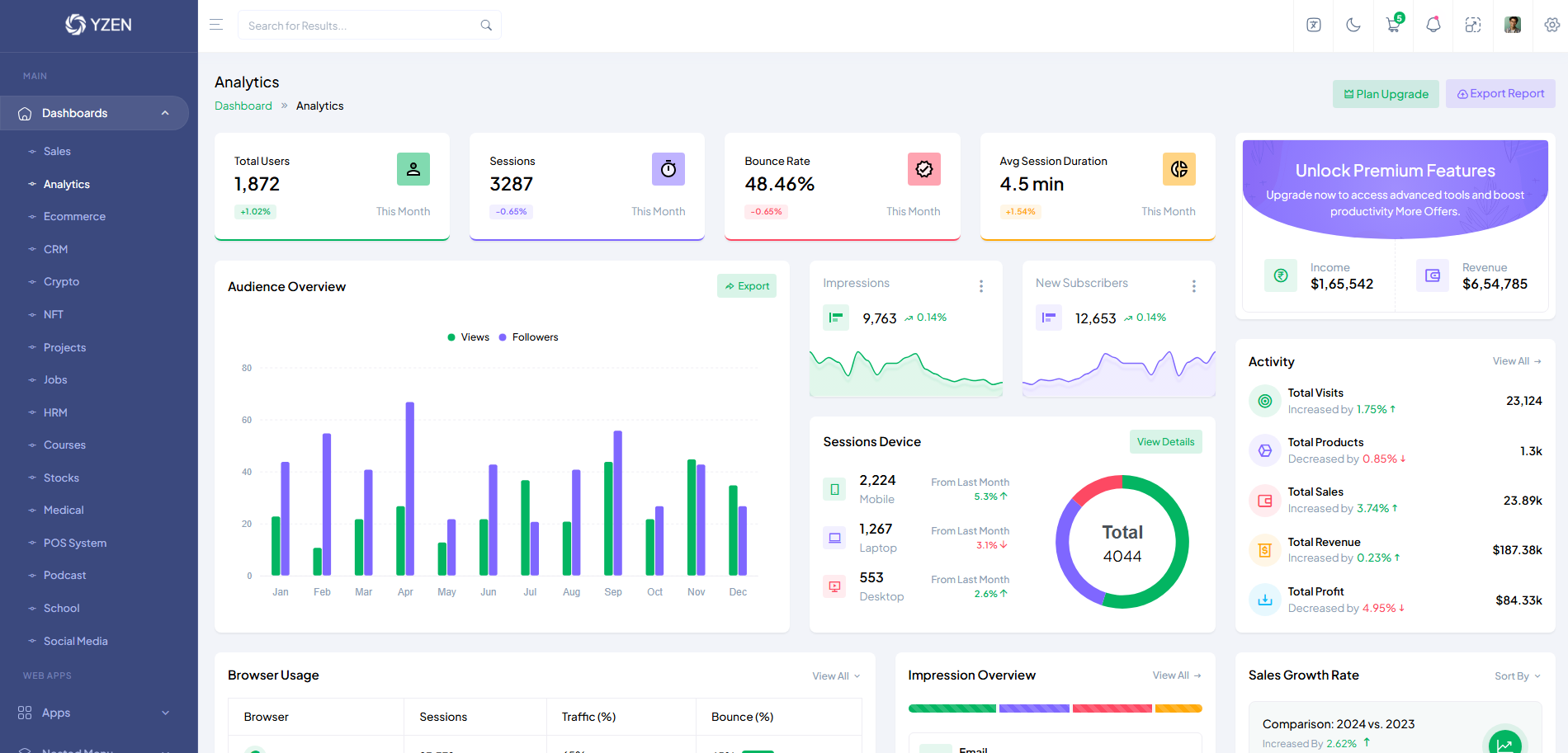
Task: Open Impressions card three-dot menu
Action: (981, 286)
